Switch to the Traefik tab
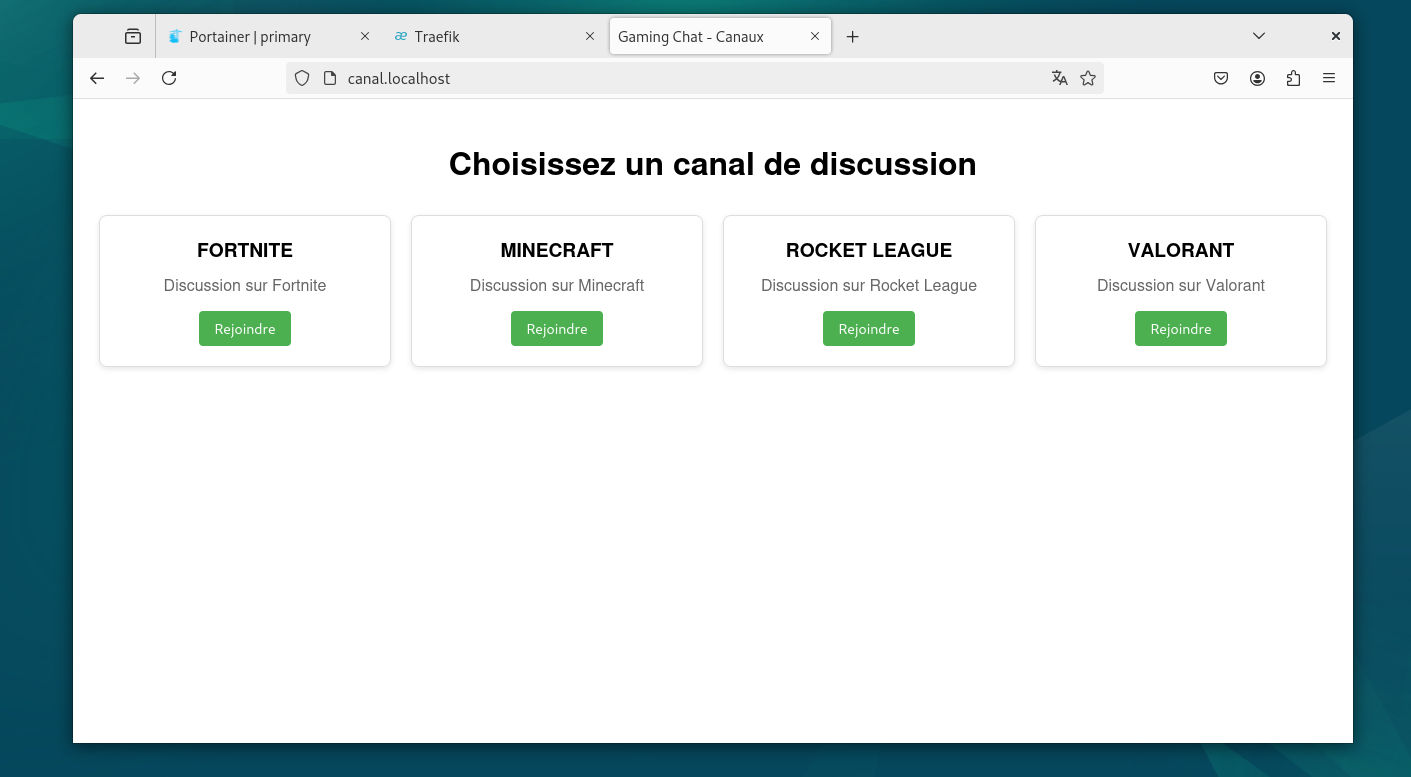 [437, 37]
